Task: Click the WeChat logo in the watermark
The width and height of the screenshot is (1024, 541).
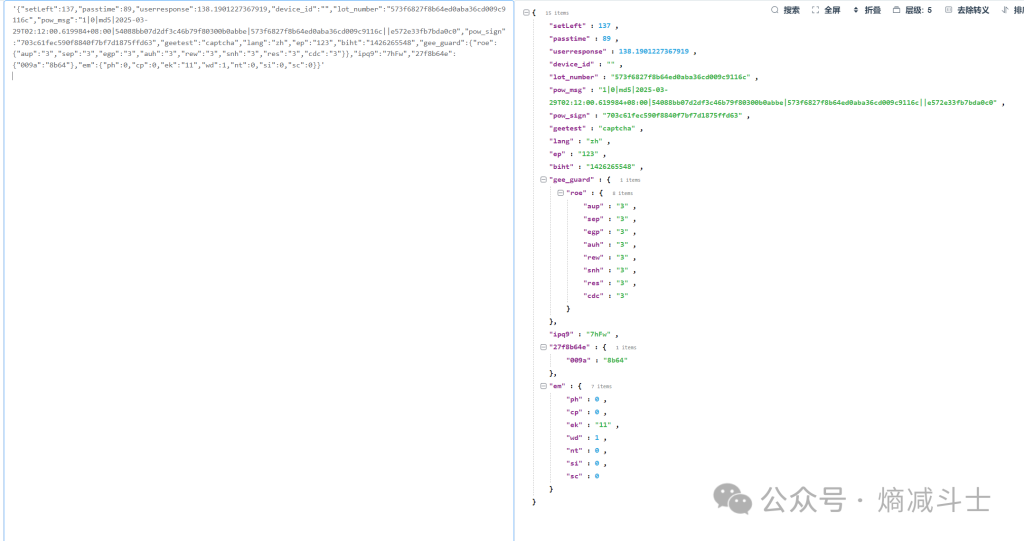Action: 738,497
